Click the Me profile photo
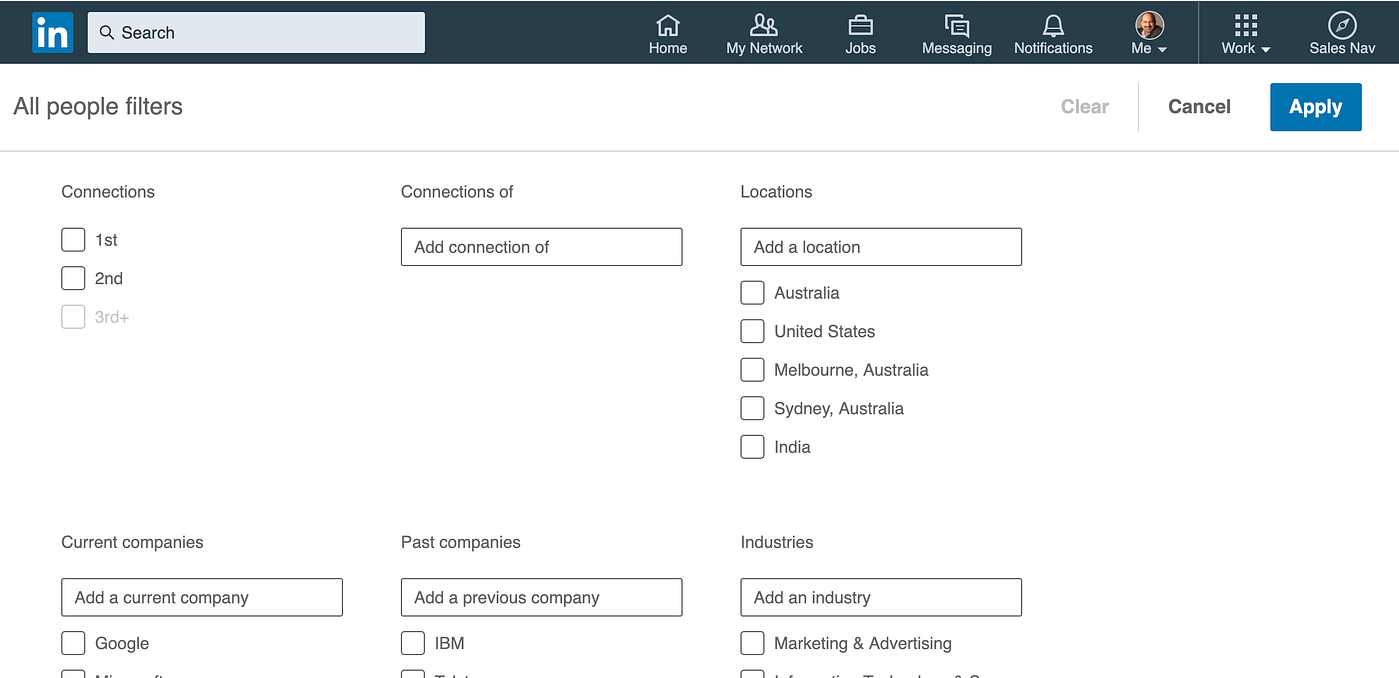Viewport: 1399px width, 678px height. pos(1149,25)
